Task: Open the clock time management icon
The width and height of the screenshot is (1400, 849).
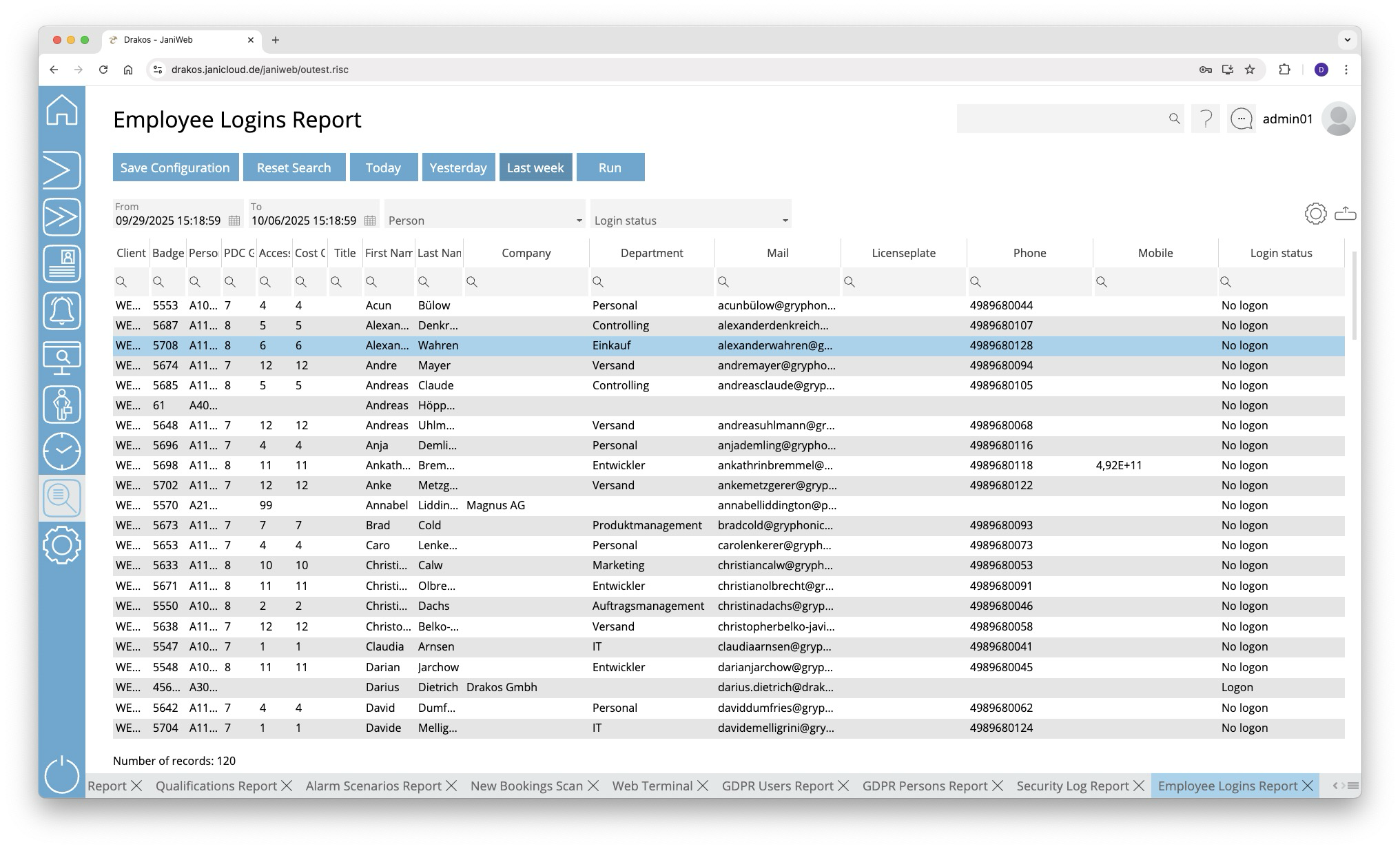Action: tap(62, 451)
